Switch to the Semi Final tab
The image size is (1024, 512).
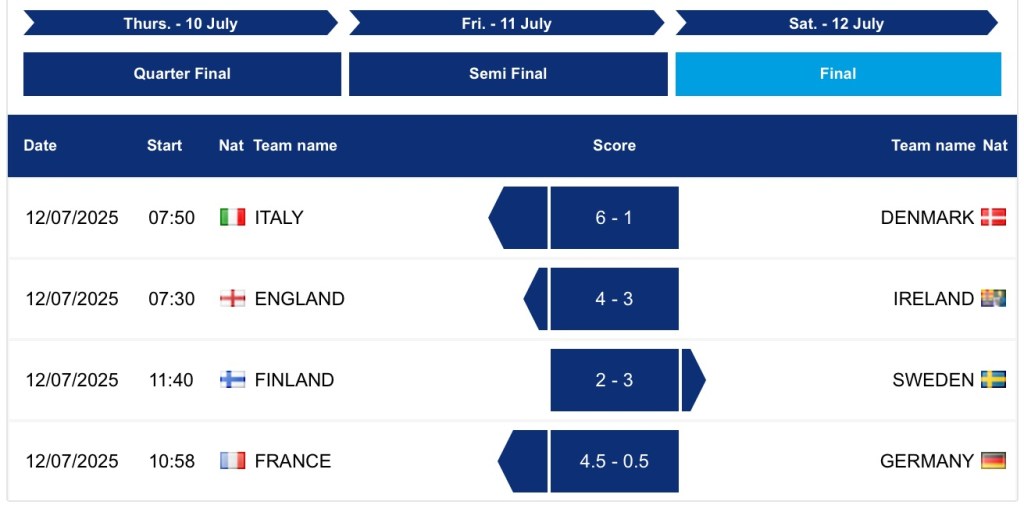coord(508,74)
